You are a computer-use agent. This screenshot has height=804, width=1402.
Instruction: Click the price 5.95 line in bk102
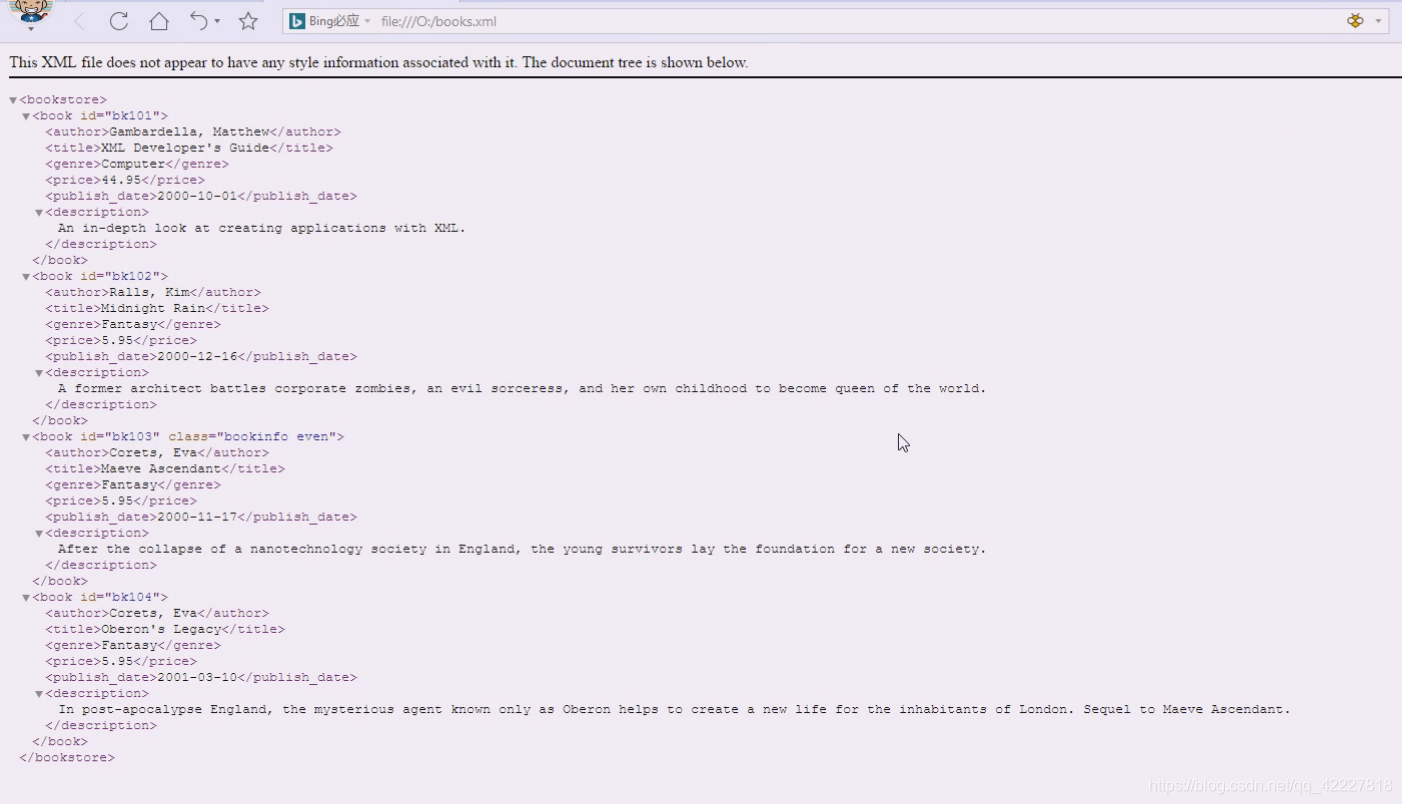click(121, 341)
